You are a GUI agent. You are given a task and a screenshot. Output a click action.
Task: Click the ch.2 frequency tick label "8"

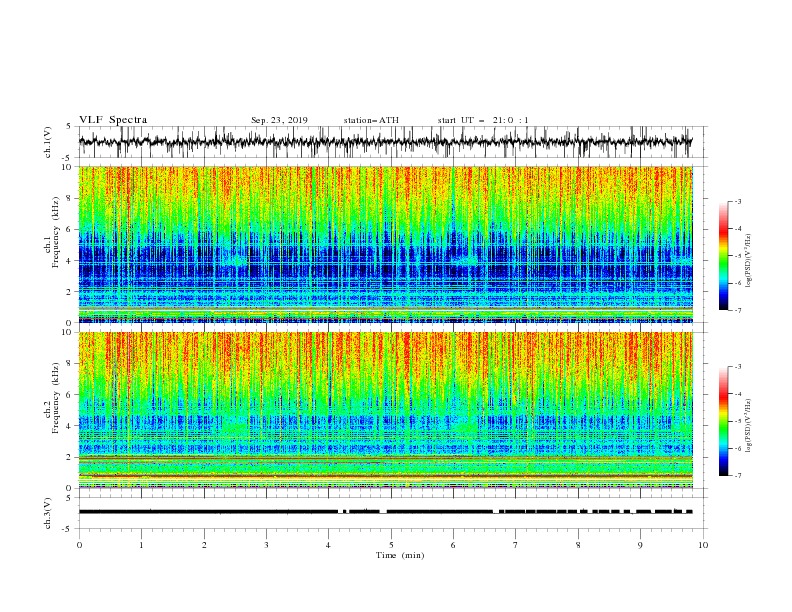coord(69,364)
